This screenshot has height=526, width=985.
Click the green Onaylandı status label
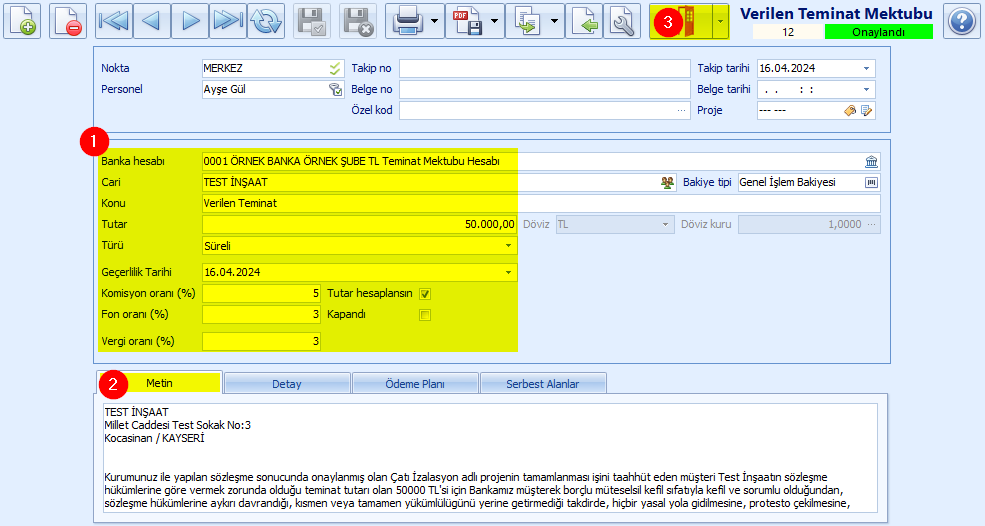878,32
